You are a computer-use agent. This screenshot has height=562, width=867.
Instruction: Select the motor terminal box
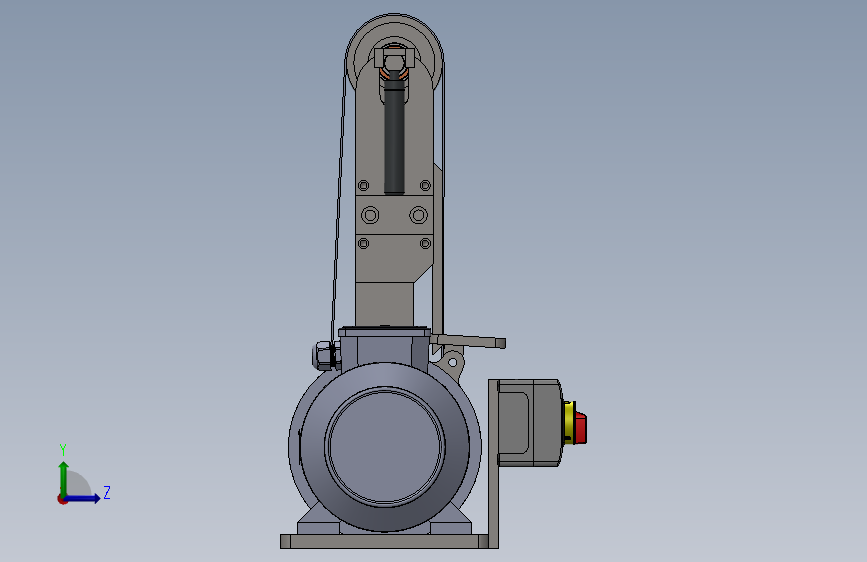(385, 348)
